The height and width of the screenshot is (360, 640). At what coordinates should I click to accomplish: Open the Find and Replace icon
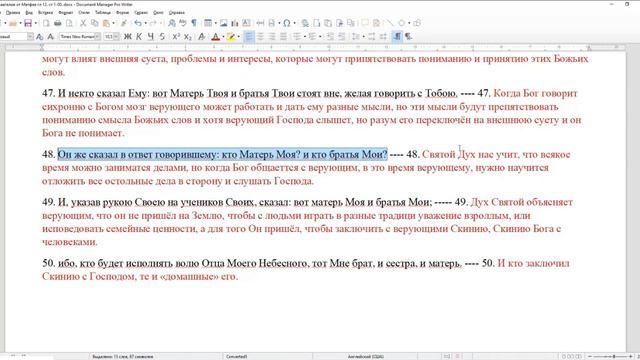(x=172, y=23)
